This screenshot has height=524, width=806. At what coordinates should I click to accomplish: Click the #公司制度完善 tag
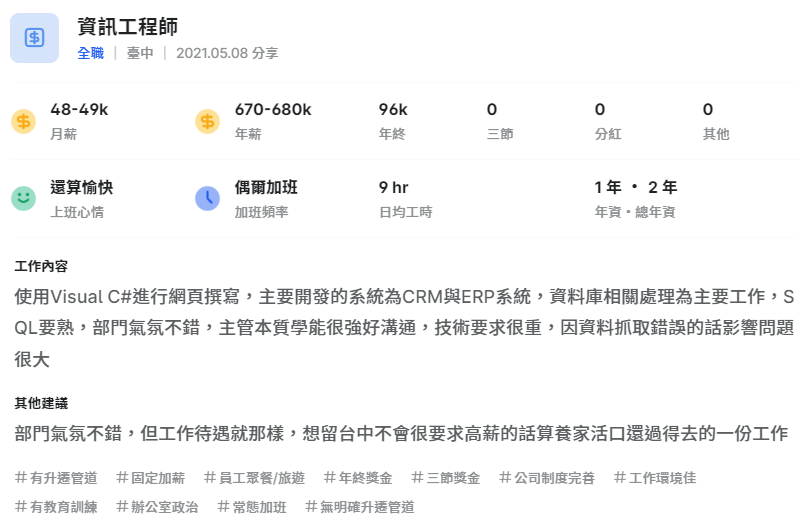point(547,478)
